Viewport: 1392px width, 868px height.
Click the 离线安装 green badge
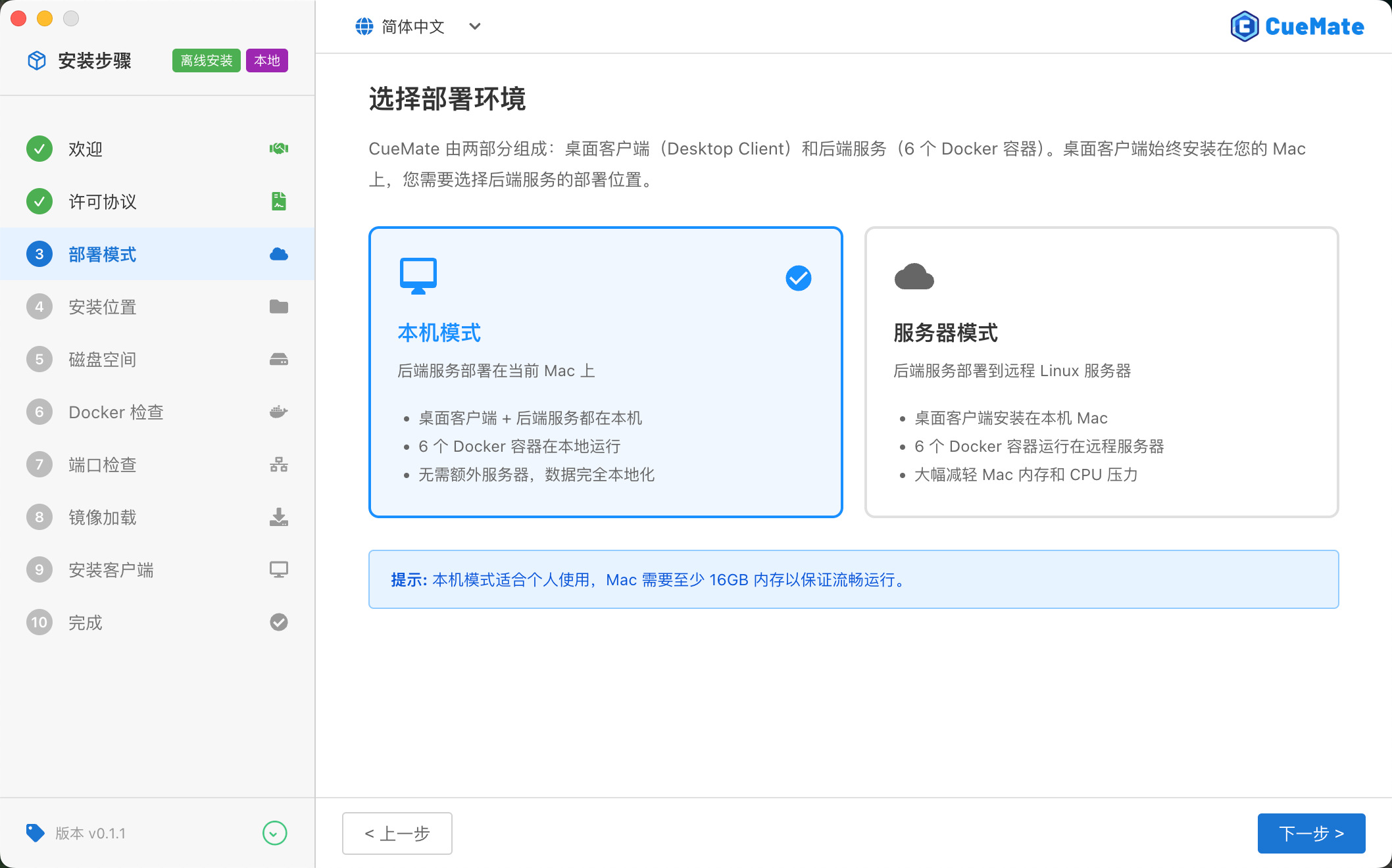coord(206,60)
